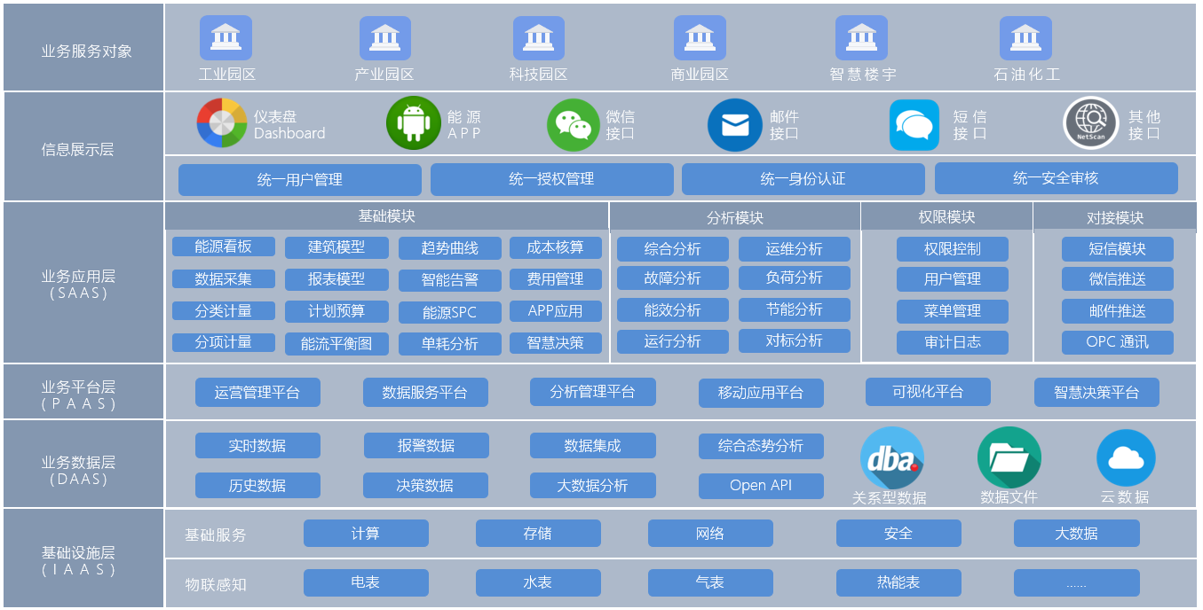Image resolution: width=1203 pixels, height=610 pixels.
Task: Select the Android 能源APP icon
Action: [x=414, y=122]
